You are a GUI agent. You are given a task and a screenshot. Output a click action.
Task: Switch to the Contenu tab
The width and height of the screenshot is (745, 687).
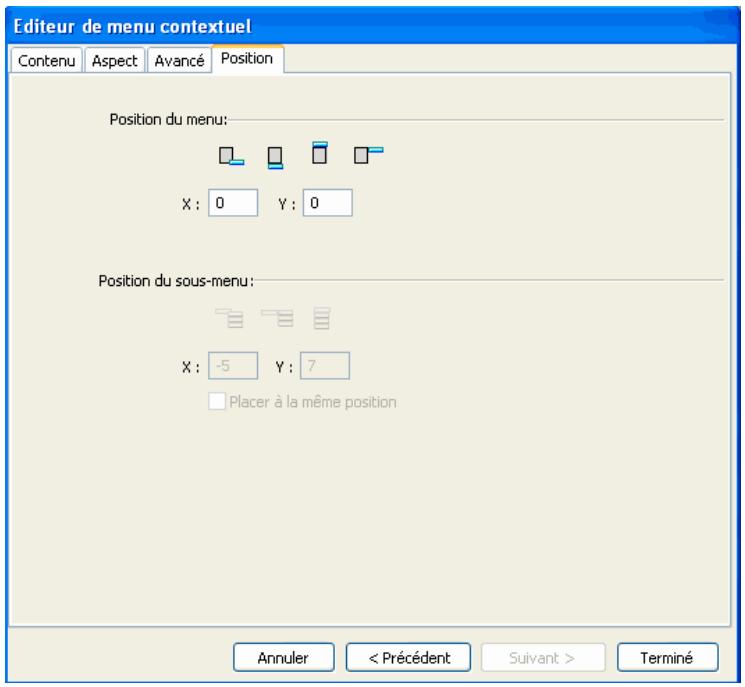[47, 60]
